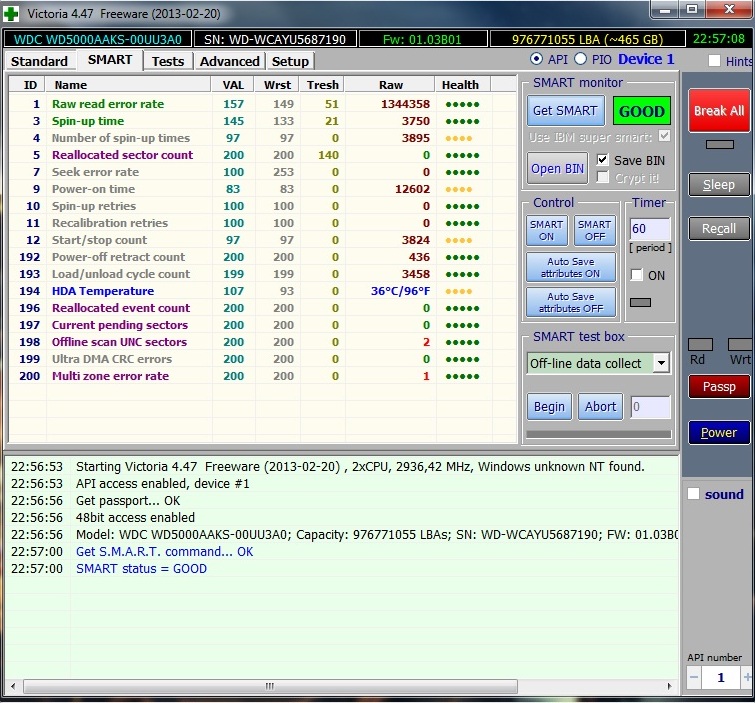Viewport: 755px width, 703px height.
Task: Toggle the Save BIN checkbox
Action: click(602, 159)
